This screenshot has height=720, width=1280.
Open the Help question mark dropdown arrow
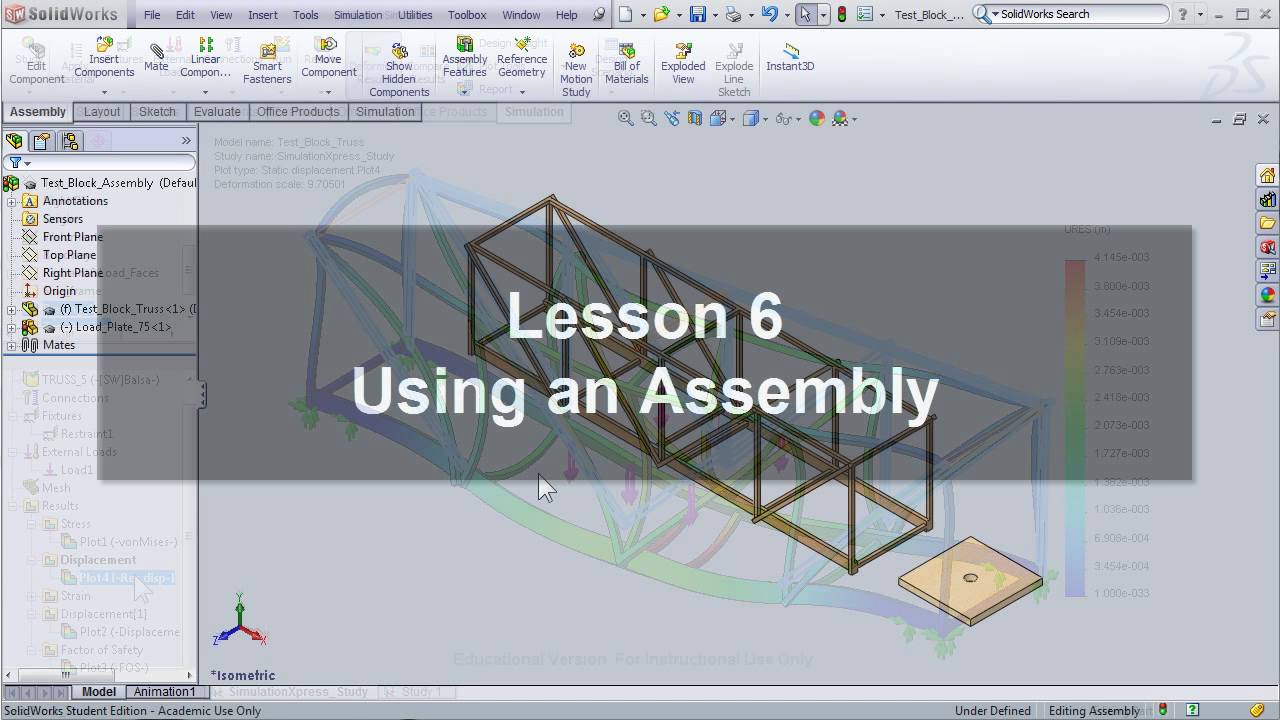[1201, 14]
